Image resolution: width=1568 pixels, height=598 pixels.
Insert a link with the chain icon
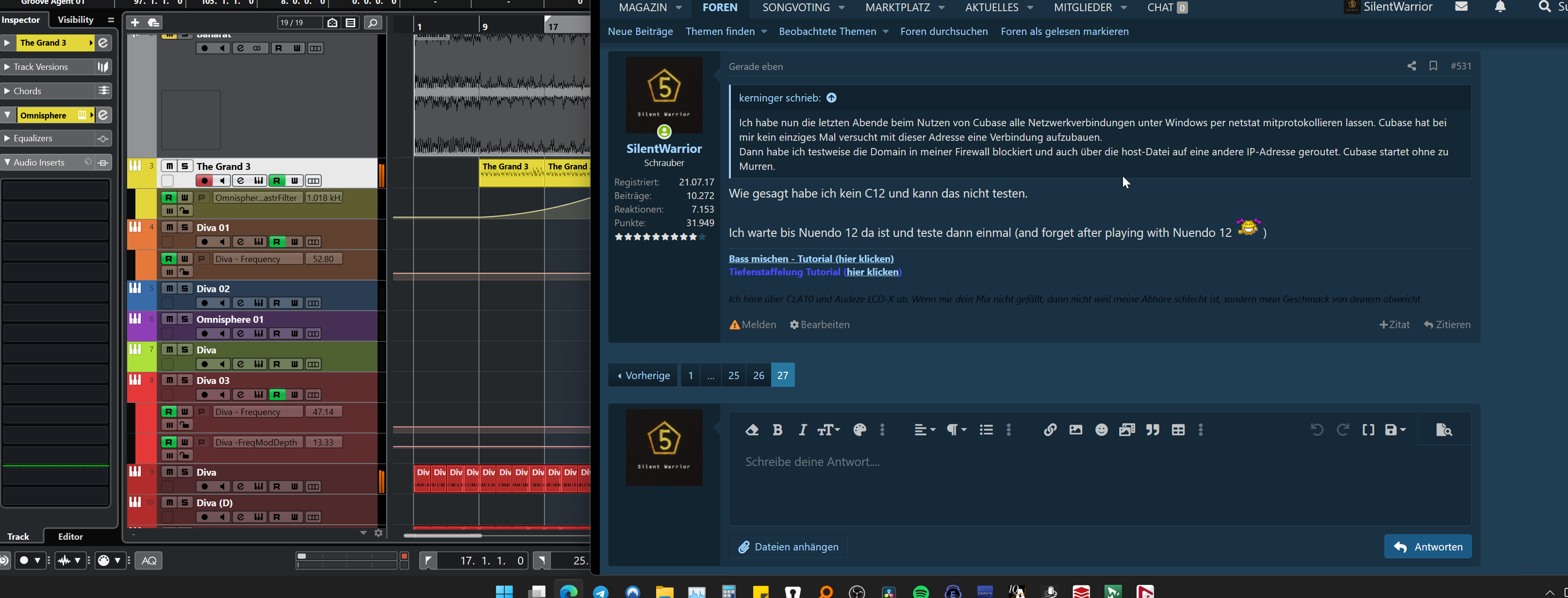tap(1049, 430)
